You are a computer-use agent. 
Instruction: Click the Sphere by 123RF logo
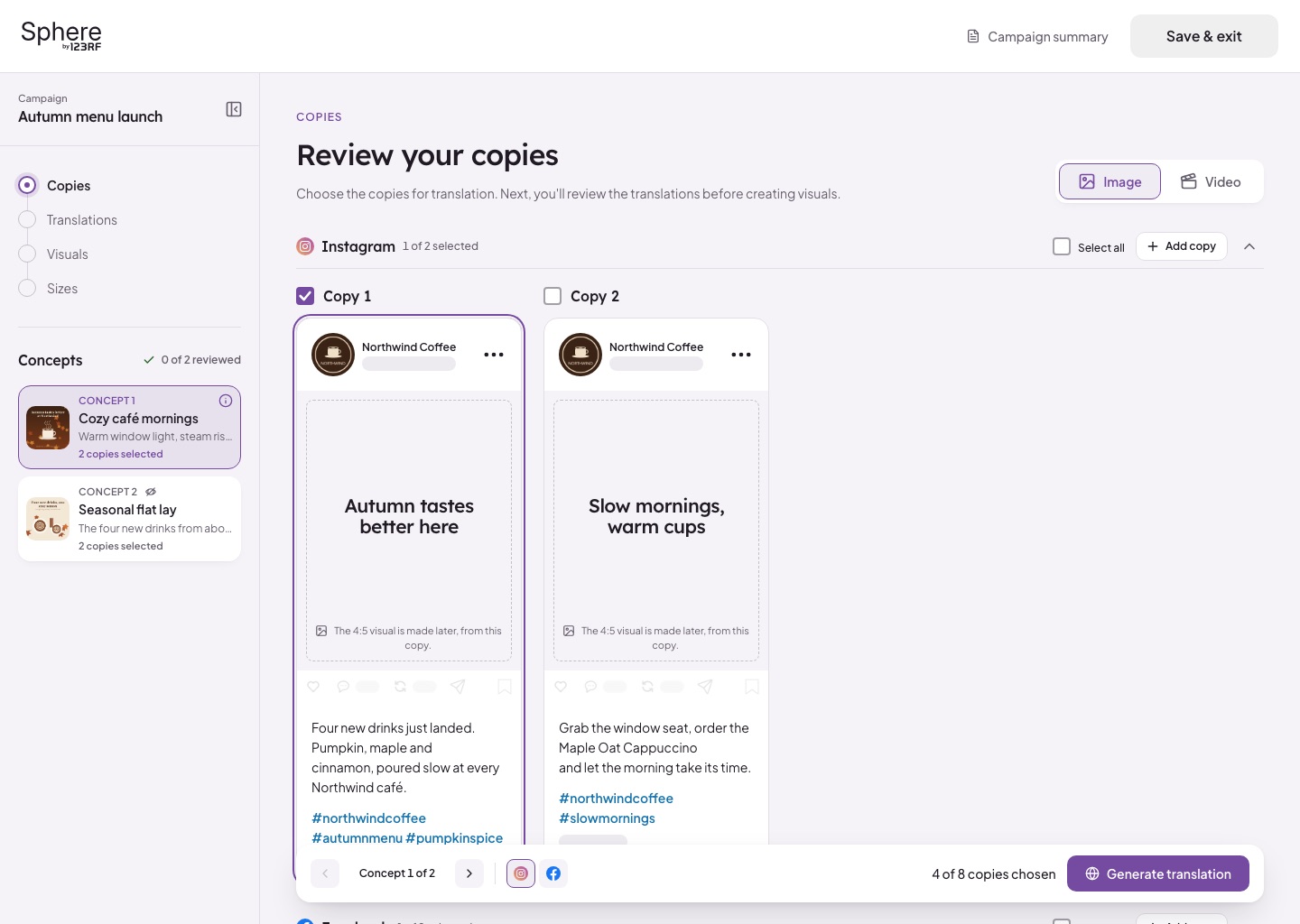[x=61, y=36]
